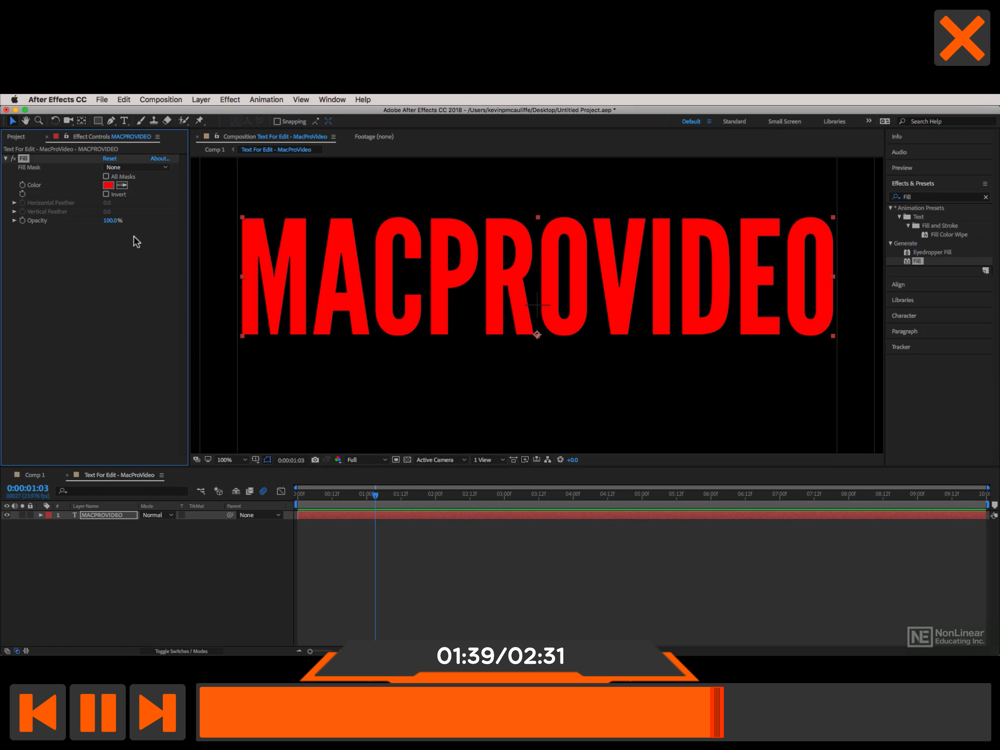Check the All Masks checkbox
Viewport: 1000px width, 750px height.
point(106,177)
